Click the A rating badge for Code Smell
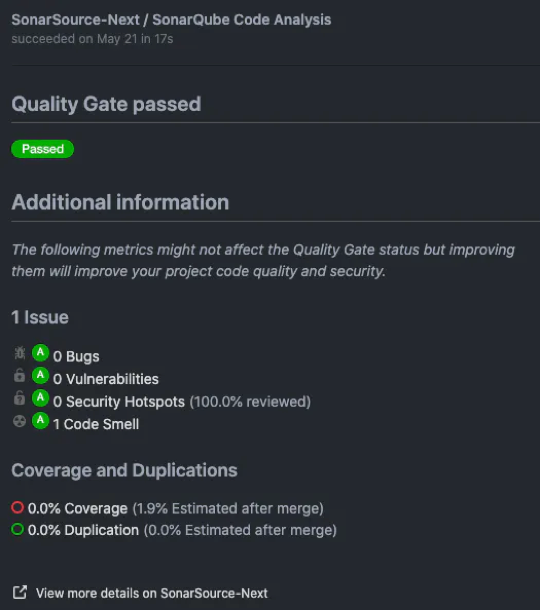The image size is (540, 610). click(40, 421)
